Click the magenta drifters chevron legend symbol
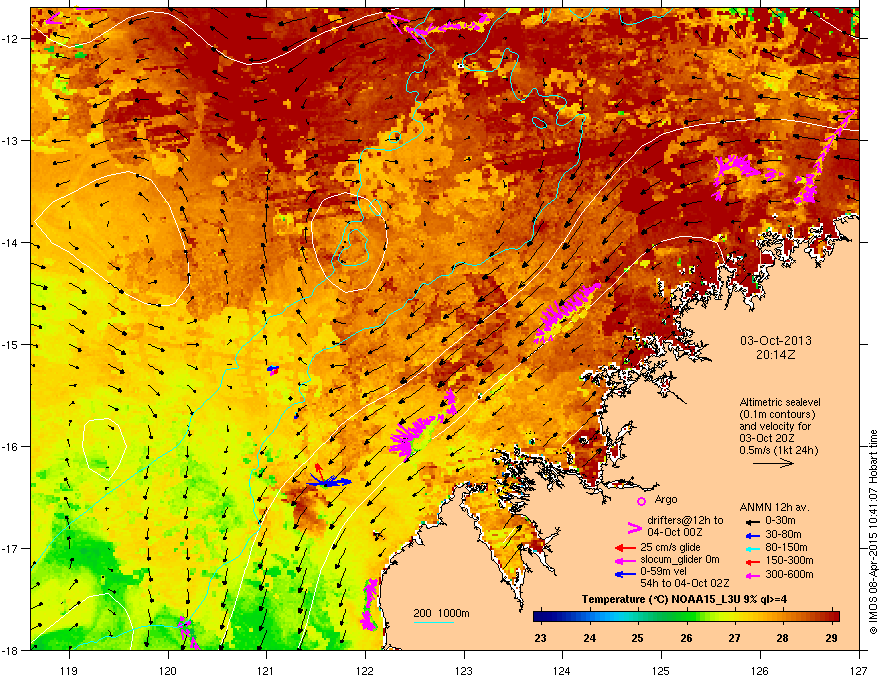880x680 pixels. [634, 528]
